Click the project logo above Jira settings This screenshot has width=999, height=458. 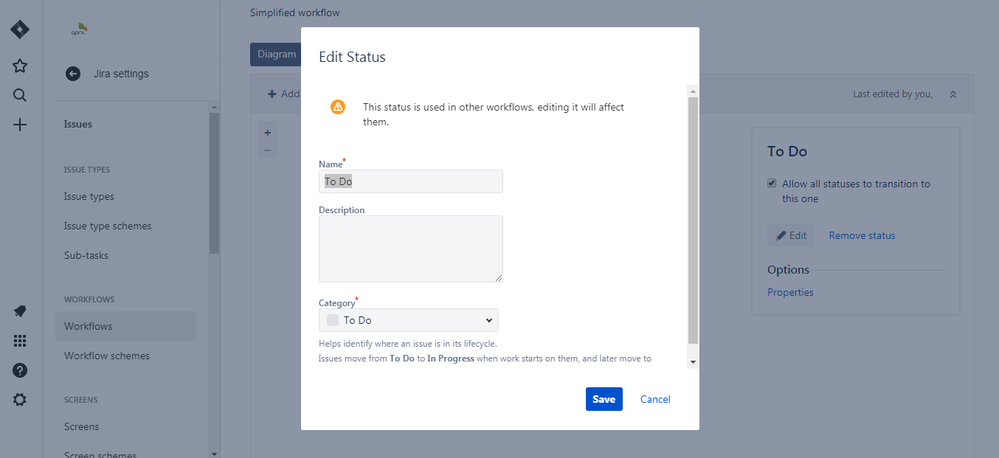pos(79,29)
